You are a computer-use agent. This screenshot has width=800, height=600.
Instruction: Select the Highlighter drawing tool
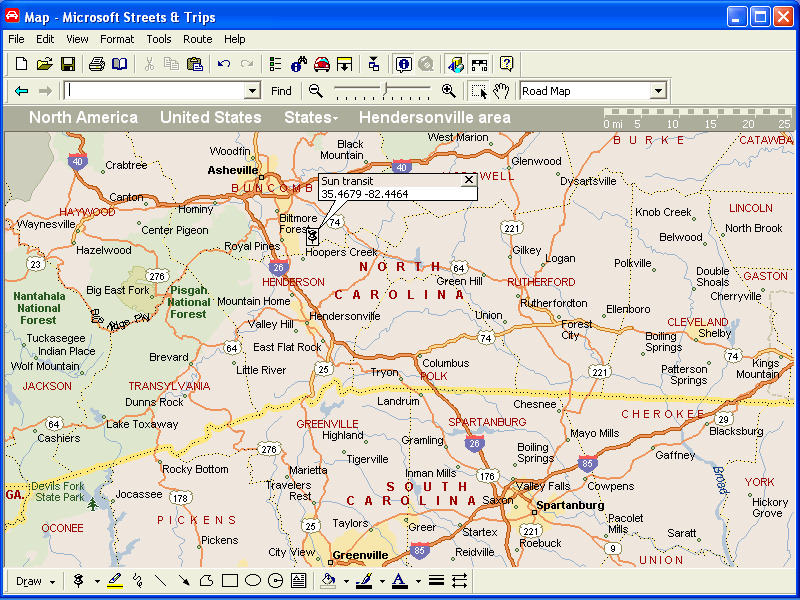(x=115, y=580)
